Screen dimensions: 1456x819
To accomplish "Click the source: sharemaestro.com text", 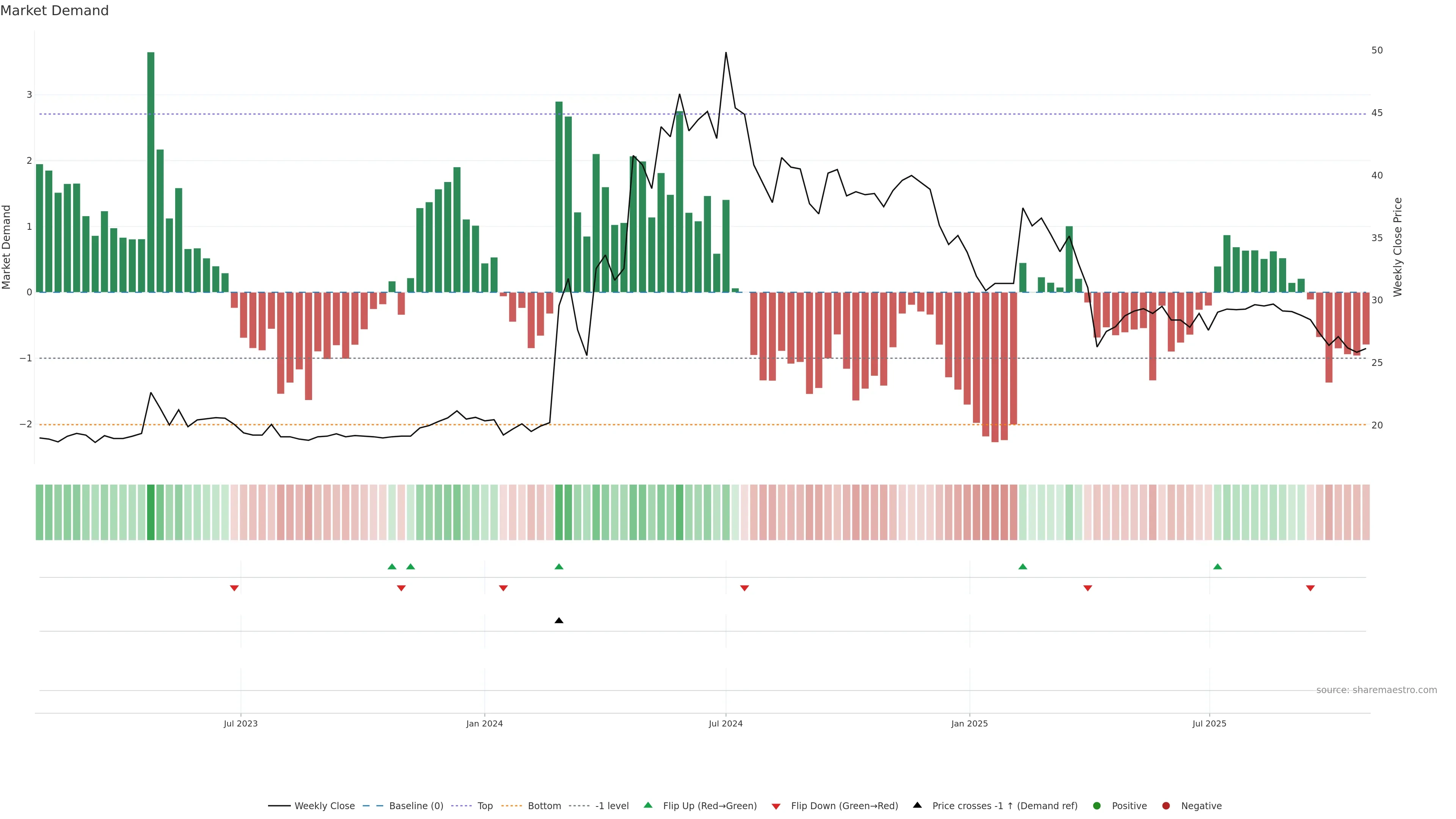I will 1376,690.
